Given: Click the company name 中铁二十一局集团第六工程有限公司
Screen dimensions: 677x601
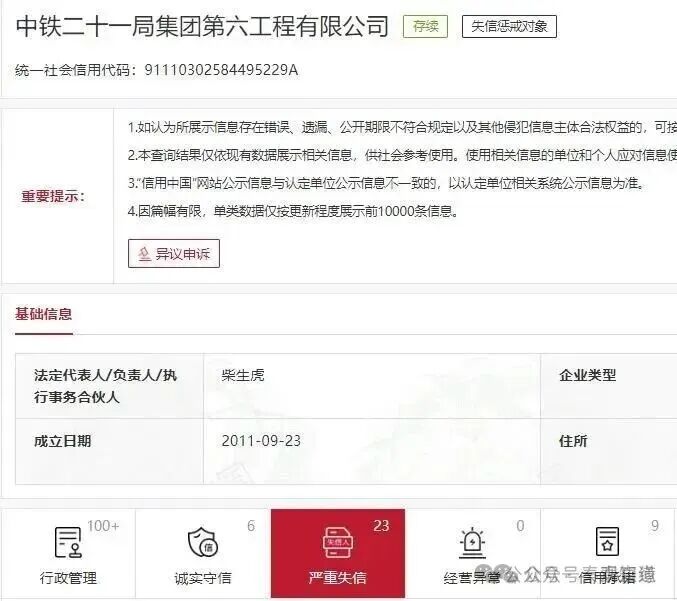Looking at the screenshot, I should 202,26.
